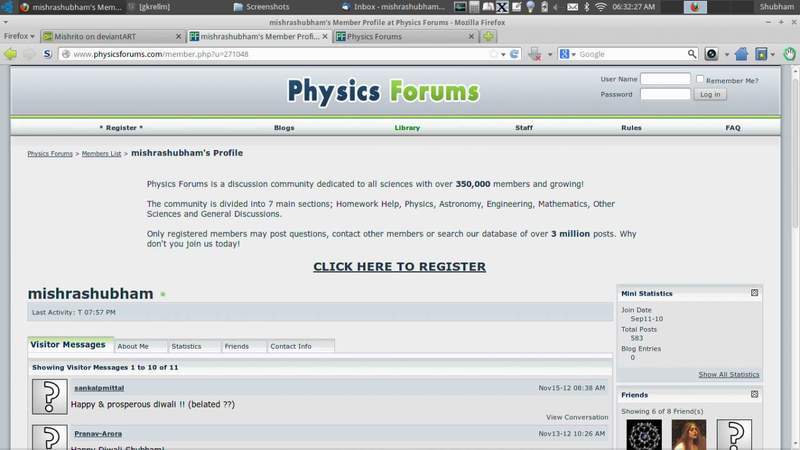800x450 pixels.
Task: Click the Password input field
Action: (665, 94)
